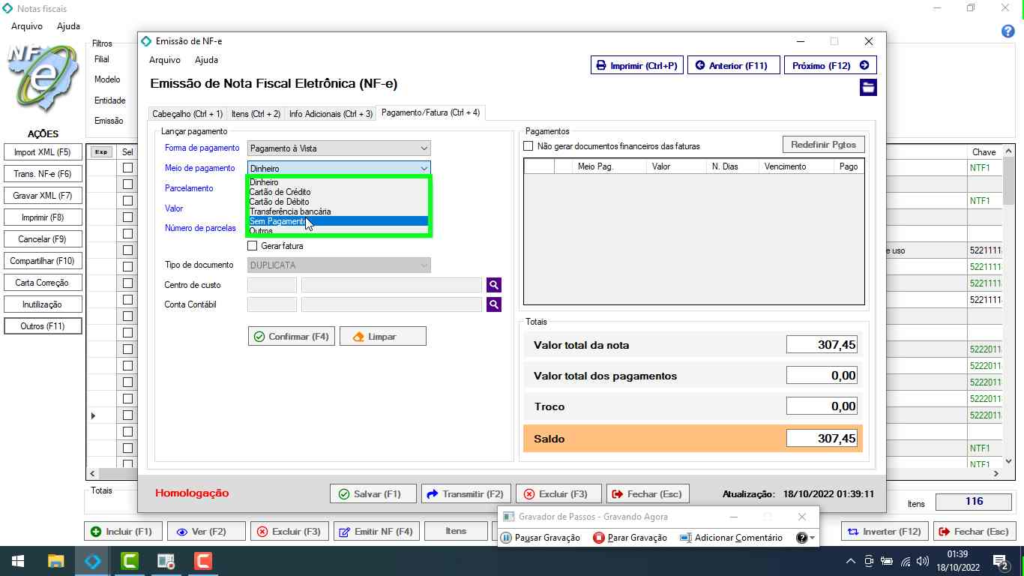The image size is (1024, 576).
Task: Click the help icon in Gravador de Passos
Action: coord(802,538)
